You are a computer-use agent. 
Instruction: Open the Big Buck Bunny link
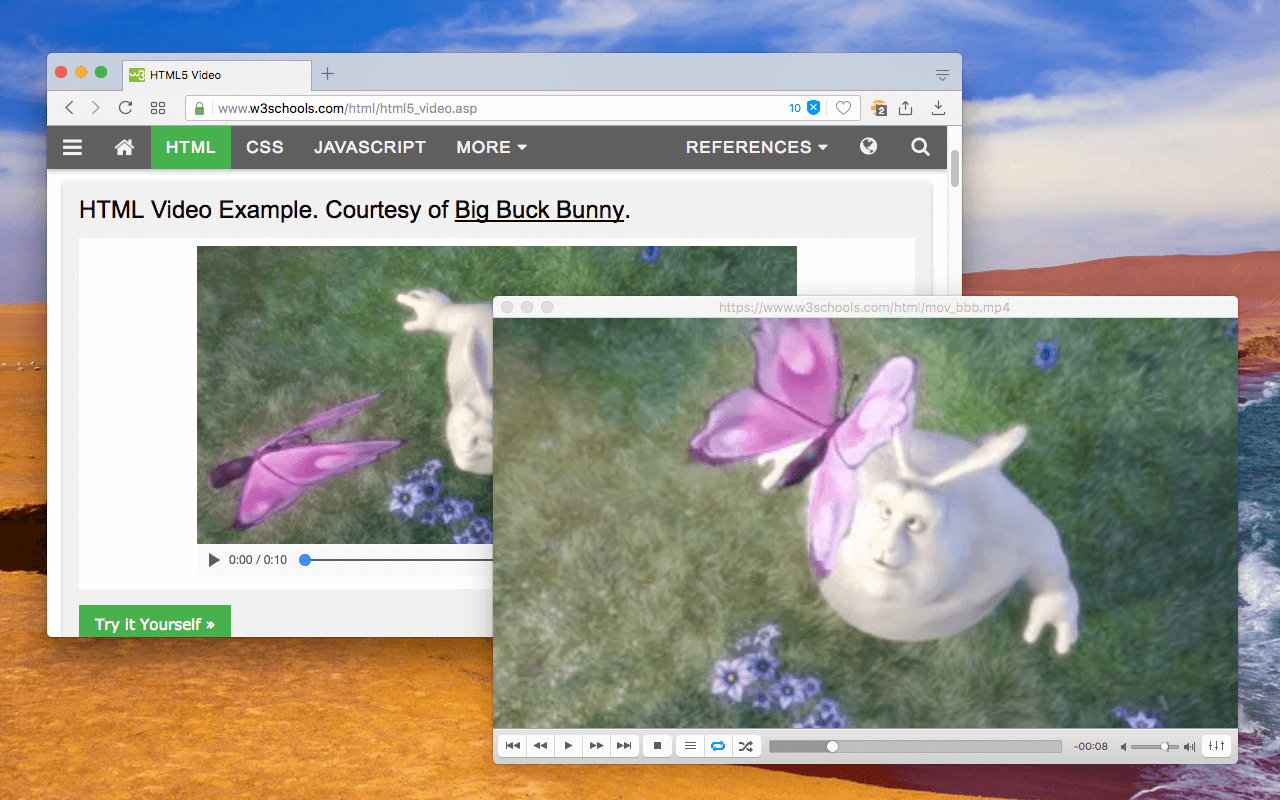coord(539,210)
